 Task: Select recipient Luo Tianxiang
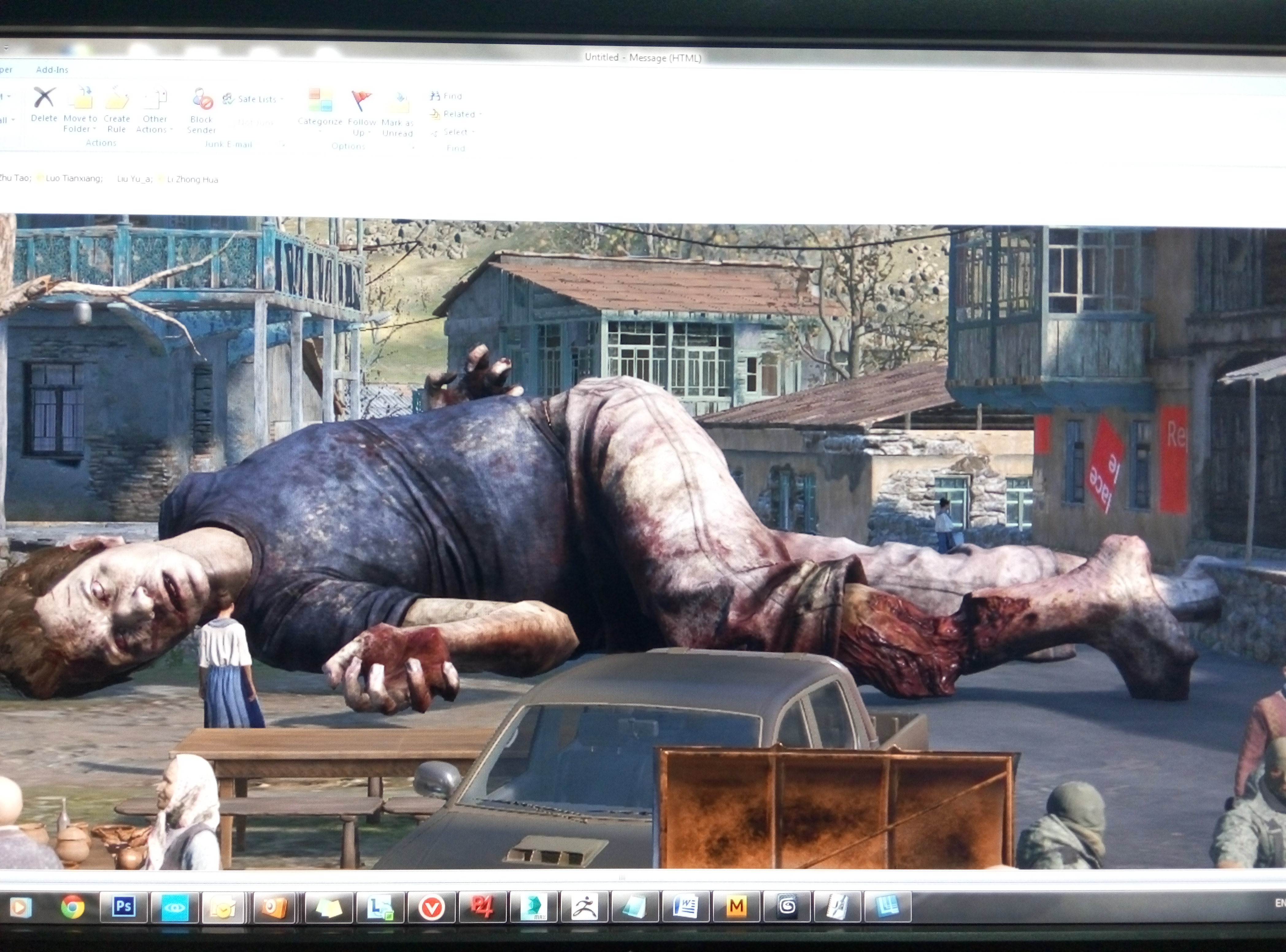coord(74,178)
